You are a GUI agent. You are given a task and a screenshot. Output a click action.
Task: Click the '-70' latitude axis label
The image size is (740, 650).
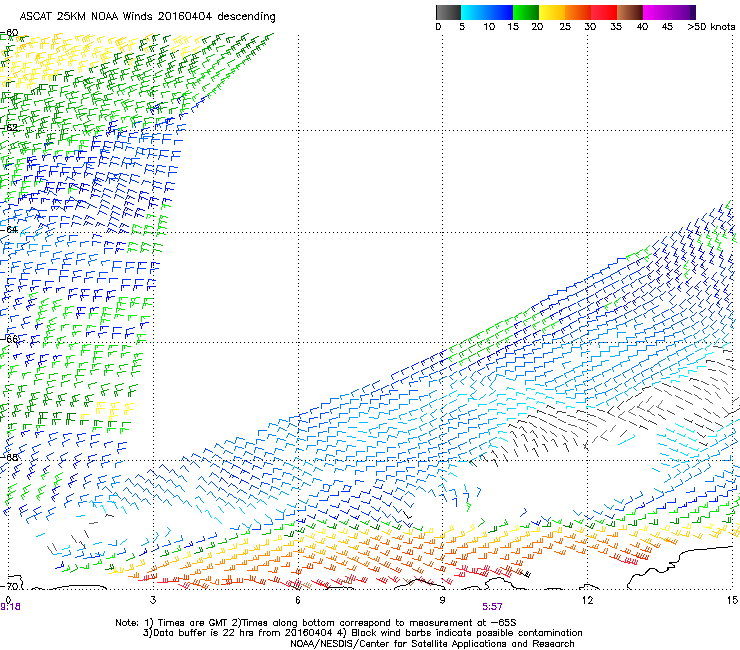[9, 586]
